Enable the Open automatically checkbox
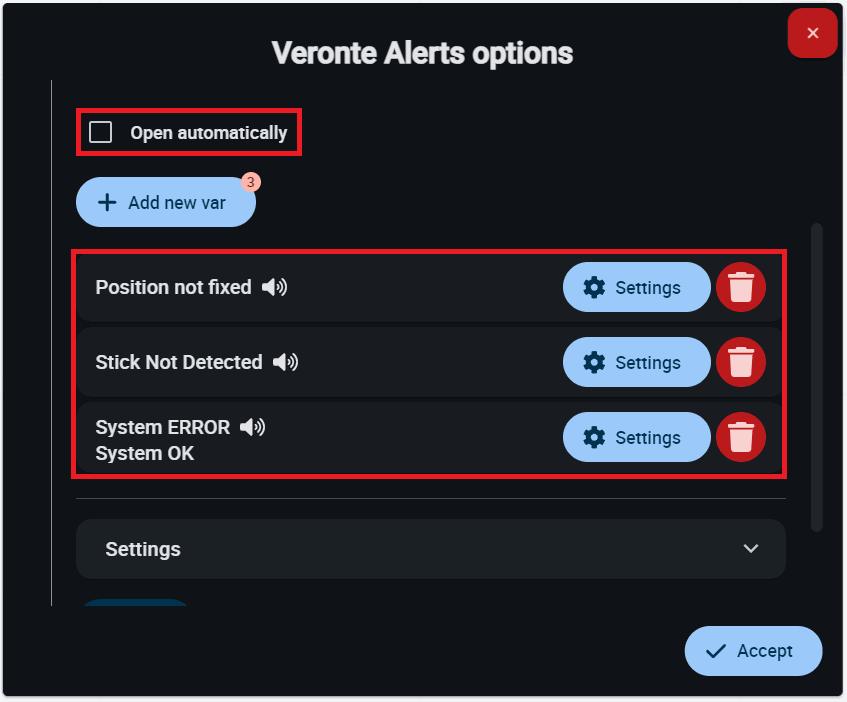The width and height of the screenshot is (847, 702). click(x=101, y=133)
